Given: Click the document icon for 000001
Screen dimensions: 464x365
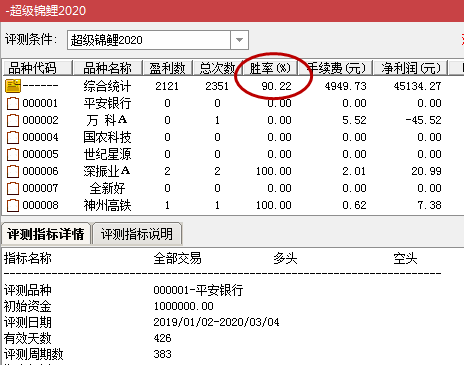Looking at the screenshot, I should point(13,103).
